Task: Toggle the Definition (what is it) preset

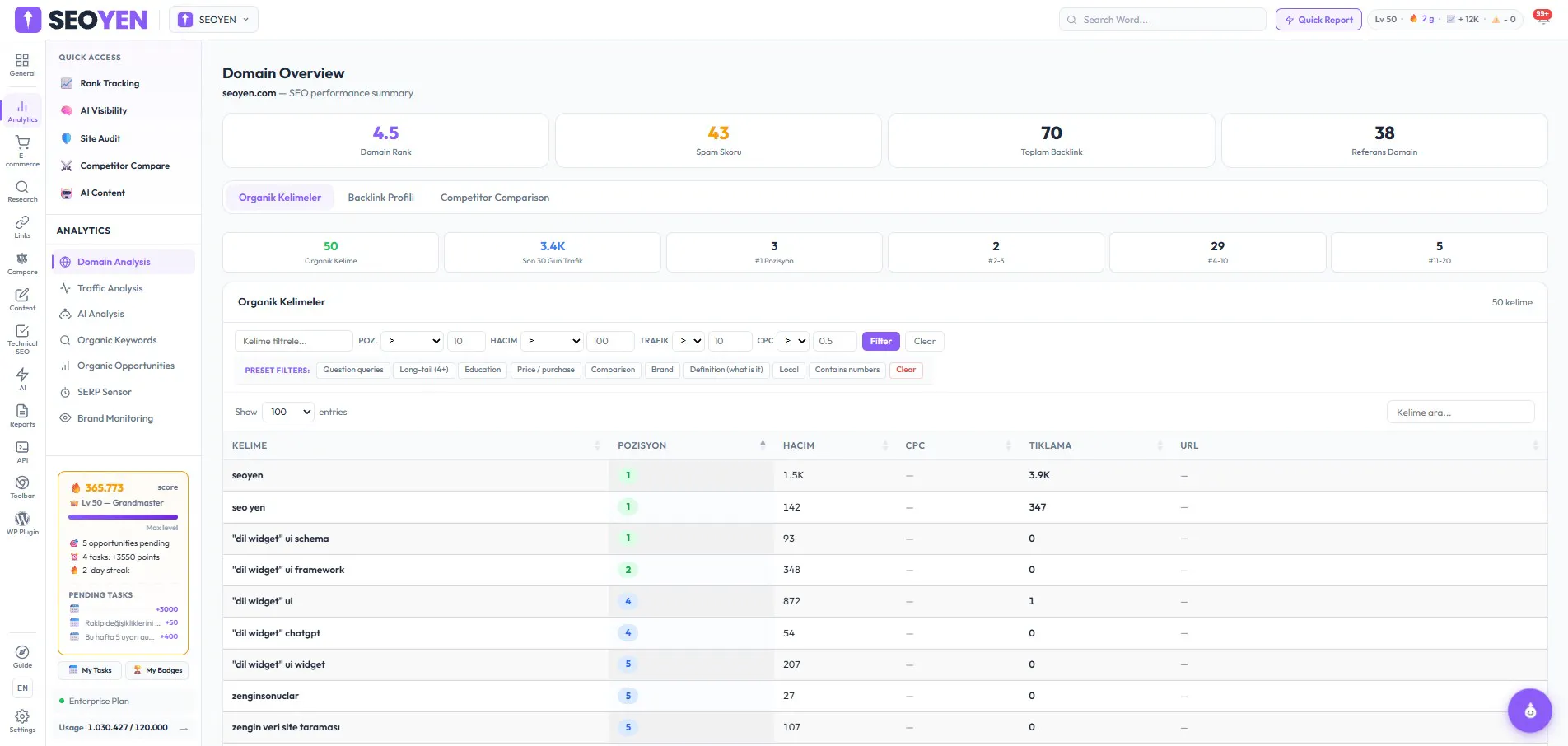Action: click(726, 370)
